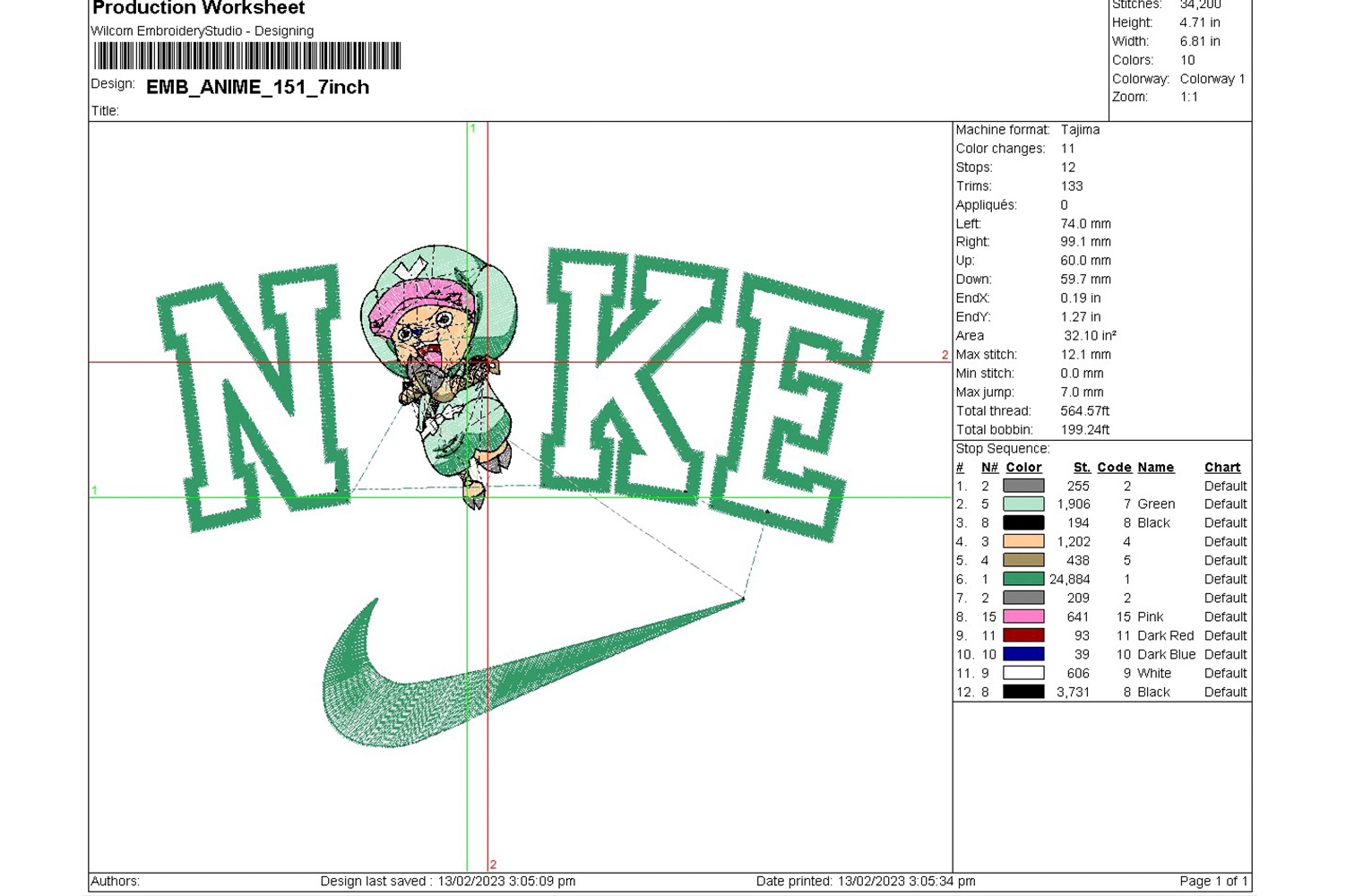Click the Color column header in Stop Sequence

(1023, 468)
